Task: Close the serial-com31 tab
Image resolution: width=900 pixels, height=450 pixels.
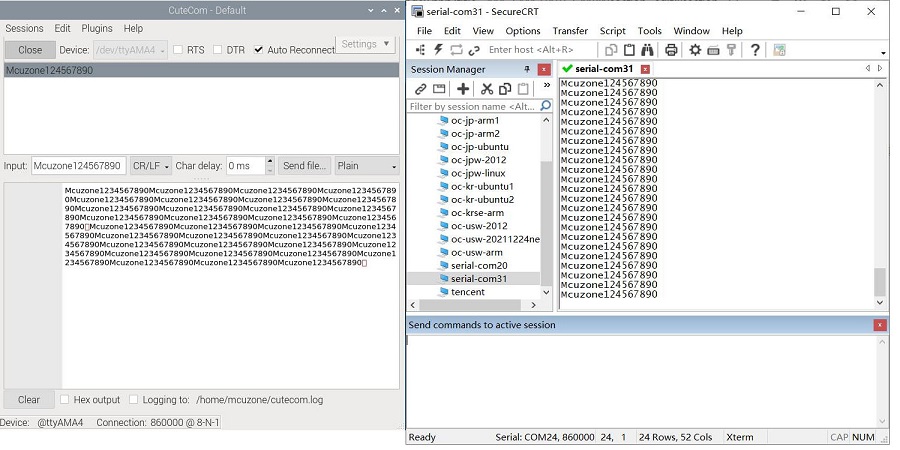Action: tap(645, 69)
